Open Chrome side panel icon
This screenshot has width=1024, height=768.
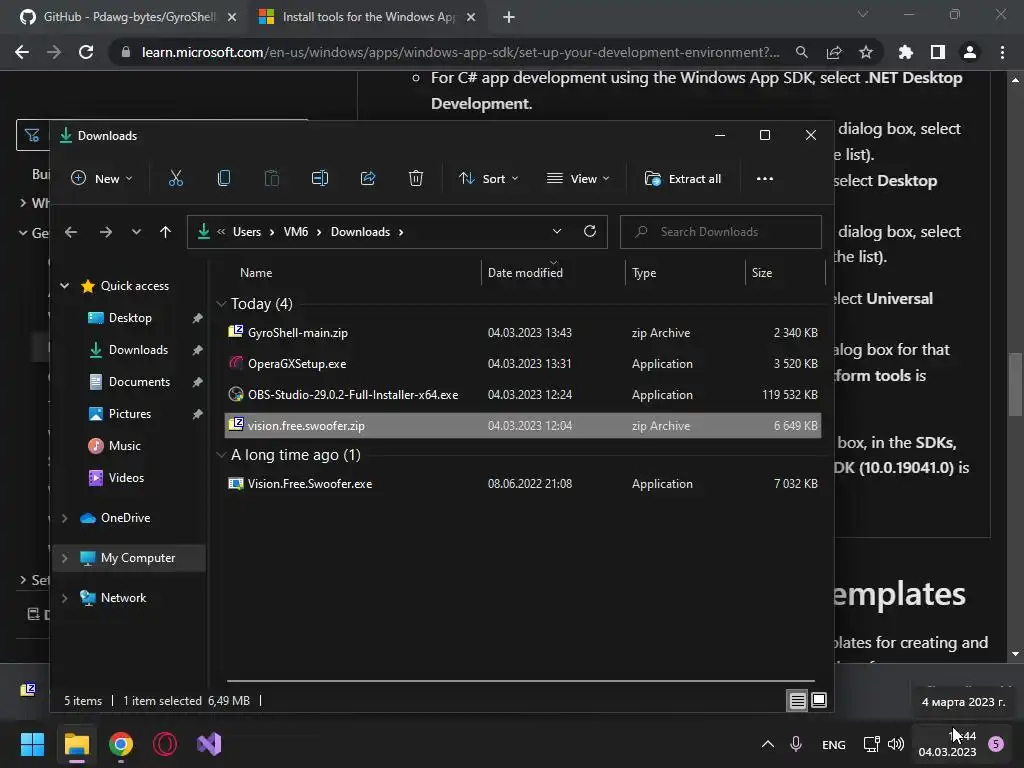pyautogui.click(x=938, y=52)
